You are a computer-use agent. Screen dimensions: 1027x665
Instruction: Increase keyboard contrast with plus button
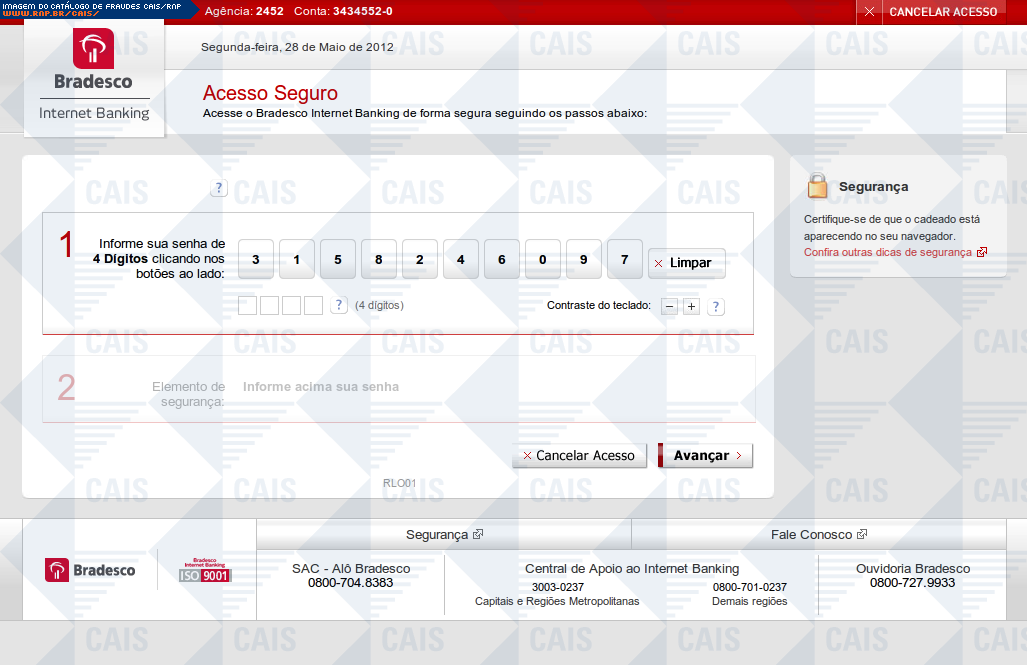tap(691, 306)
